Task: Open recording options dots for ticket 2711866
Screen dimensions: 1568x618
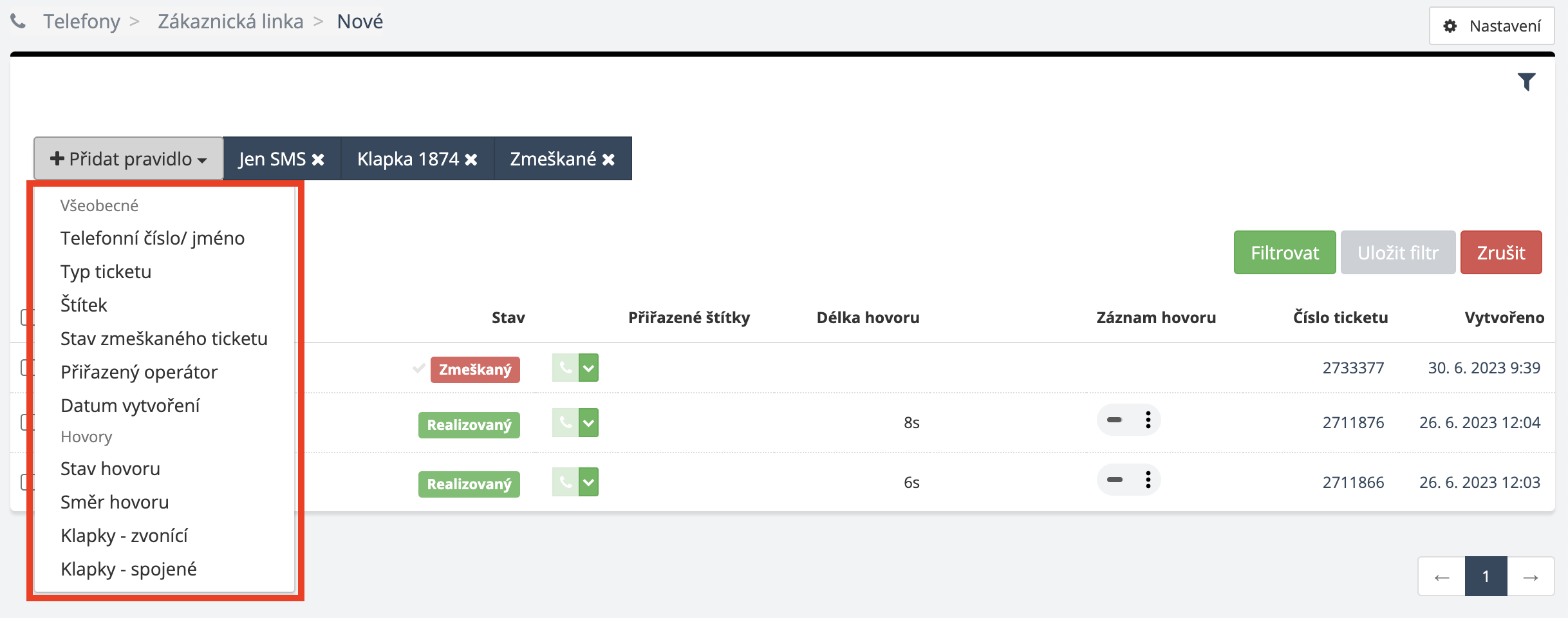Action: pos(1148,480)
